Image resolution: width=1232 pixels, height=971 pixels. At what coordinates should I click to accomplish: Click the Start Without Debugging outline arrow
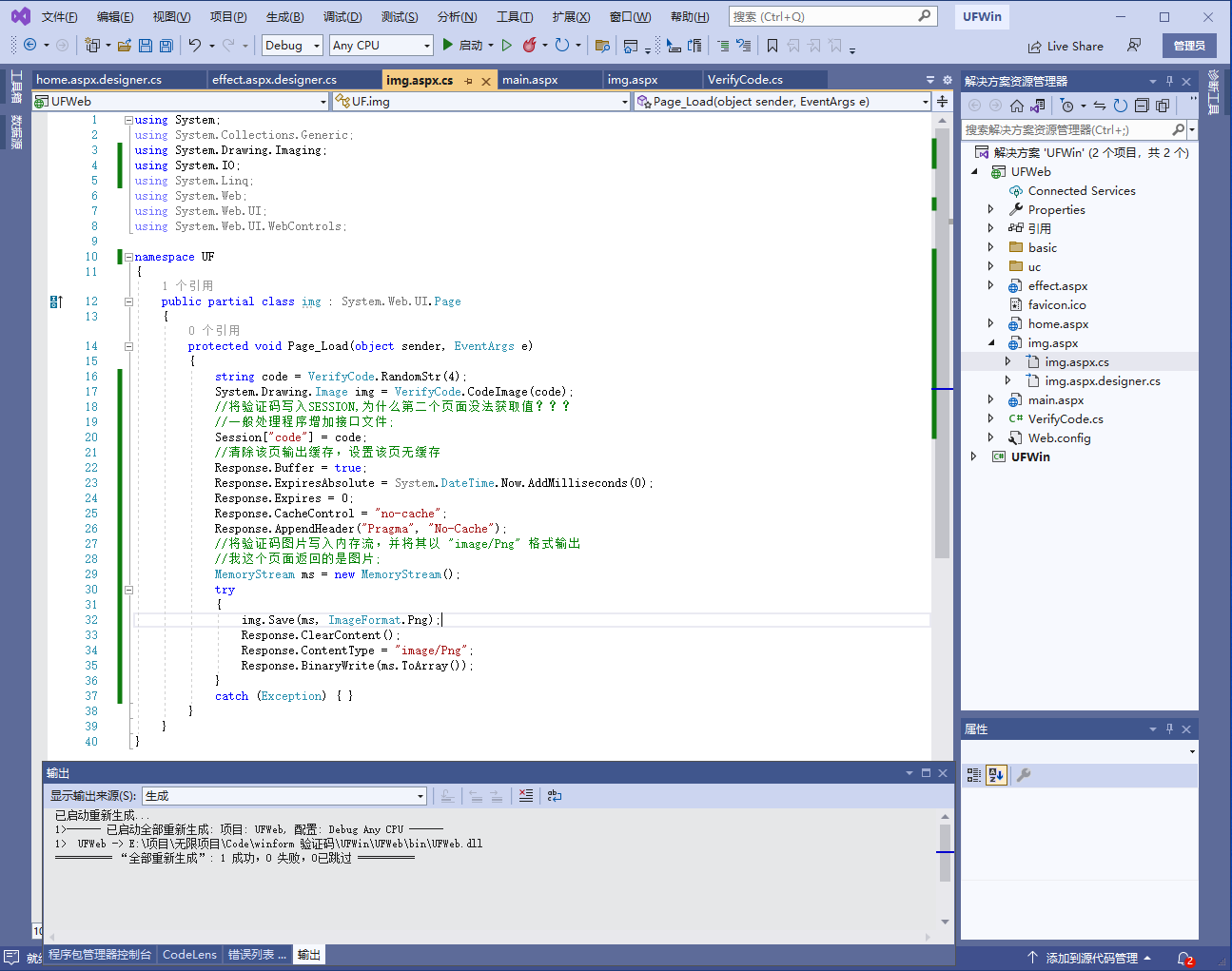click(x=507, y=45)
